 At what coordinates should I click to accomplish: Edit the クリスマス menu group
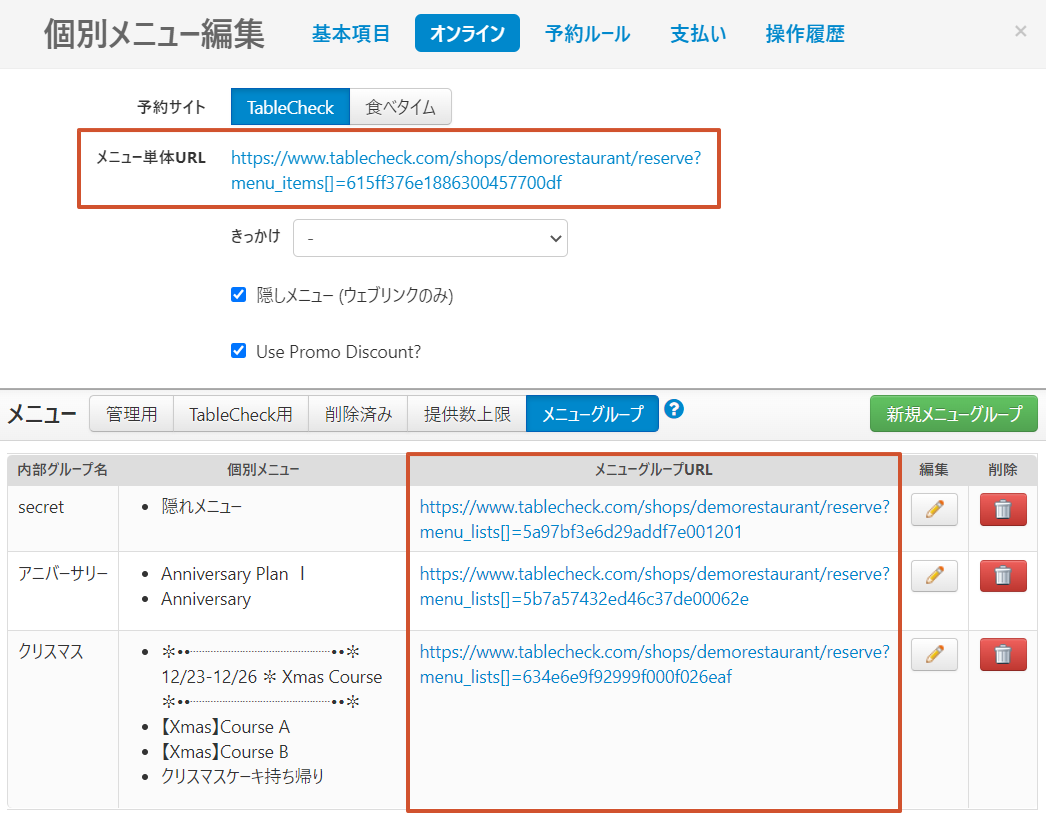[x=934, y=654]
